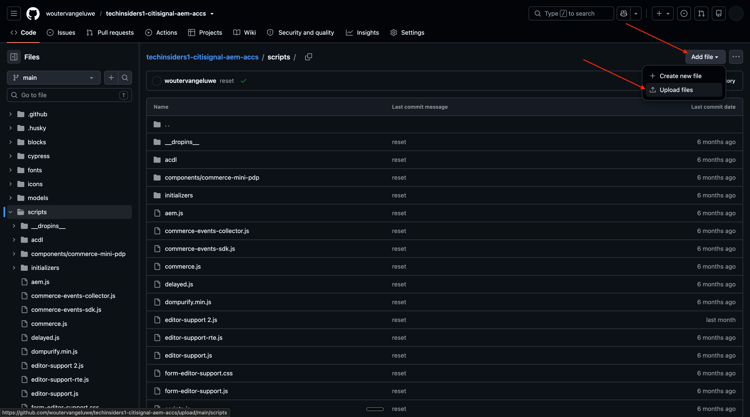The width and height of the screenshot is (750, 417).
Task: Open the Copilot dropdown arrow
Action: pos(636,13)
